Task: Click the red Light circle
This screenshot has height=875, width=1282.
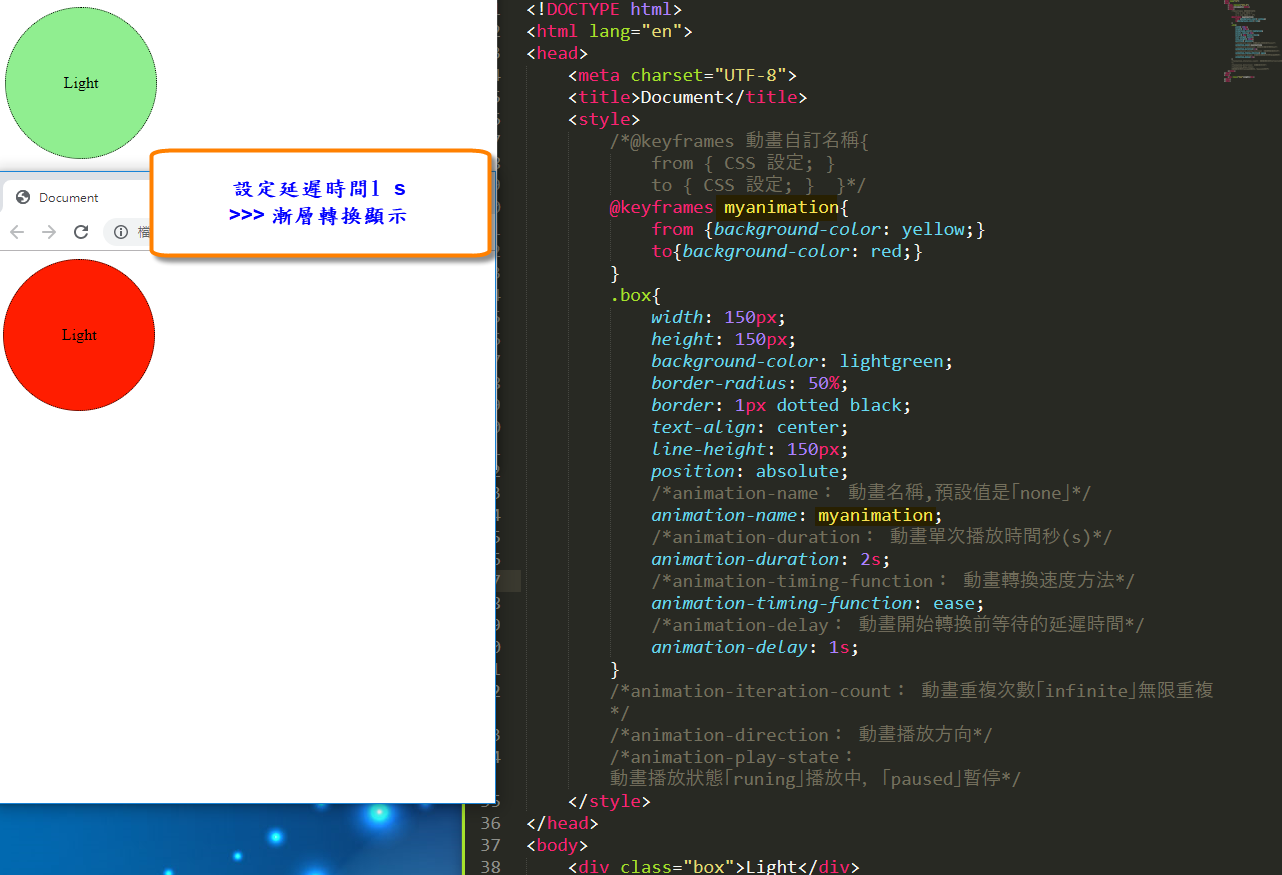Action: coord(79,335)
